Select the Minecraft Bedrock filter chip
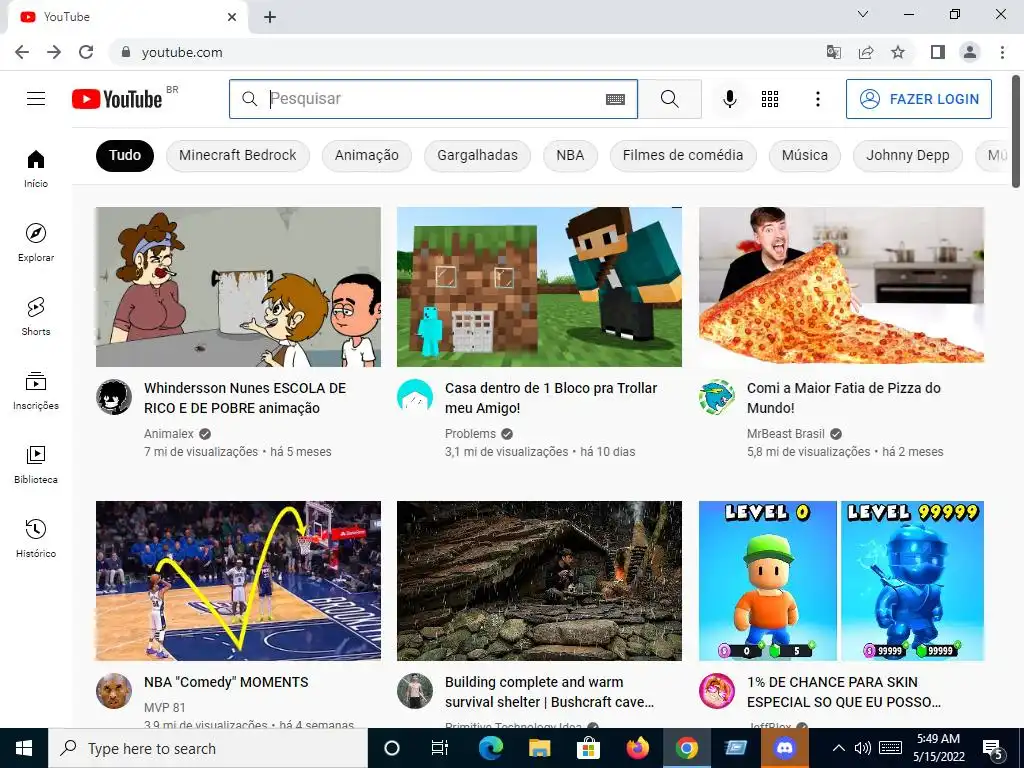The image size is (1024, 768). click(x=238, y=155)
